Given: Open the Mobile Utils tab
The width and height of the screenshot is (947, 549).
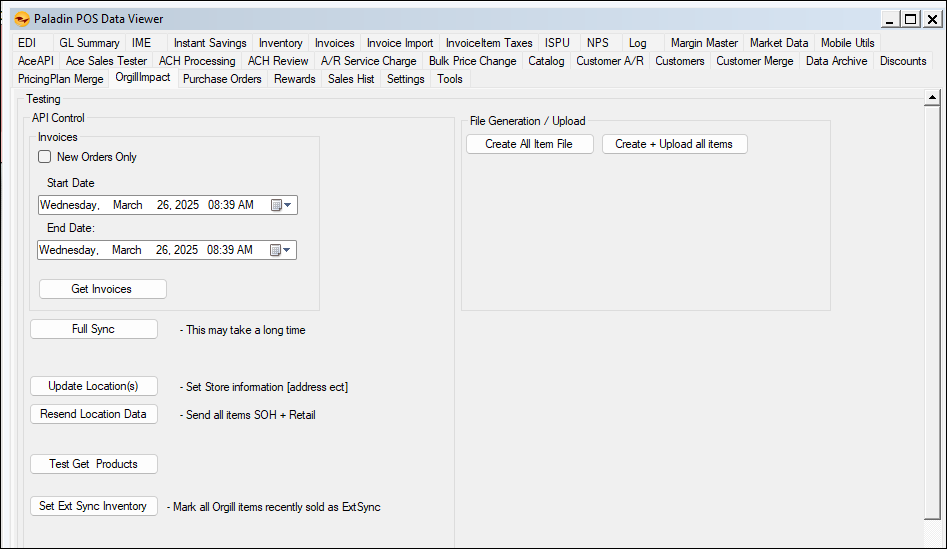Looking at the screenshot, I should pos(847,43).
